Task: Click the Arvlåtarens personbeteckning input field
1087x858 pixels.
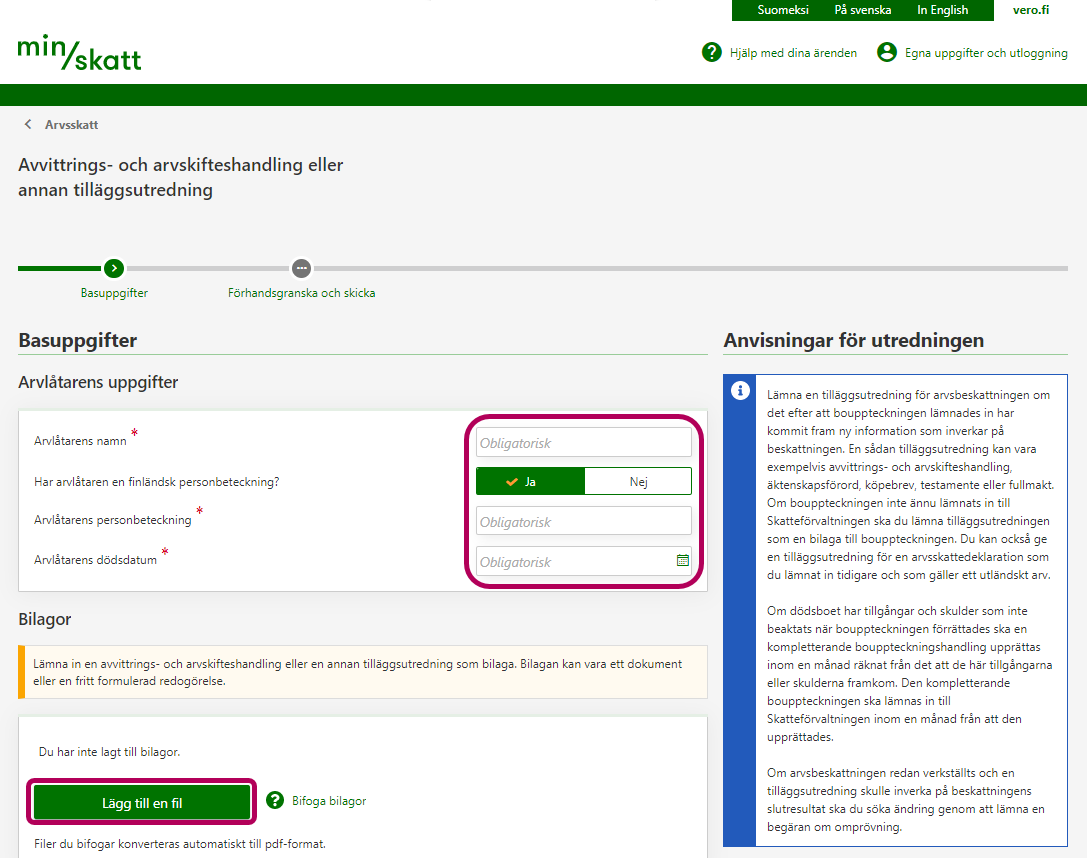Action: 583,521
